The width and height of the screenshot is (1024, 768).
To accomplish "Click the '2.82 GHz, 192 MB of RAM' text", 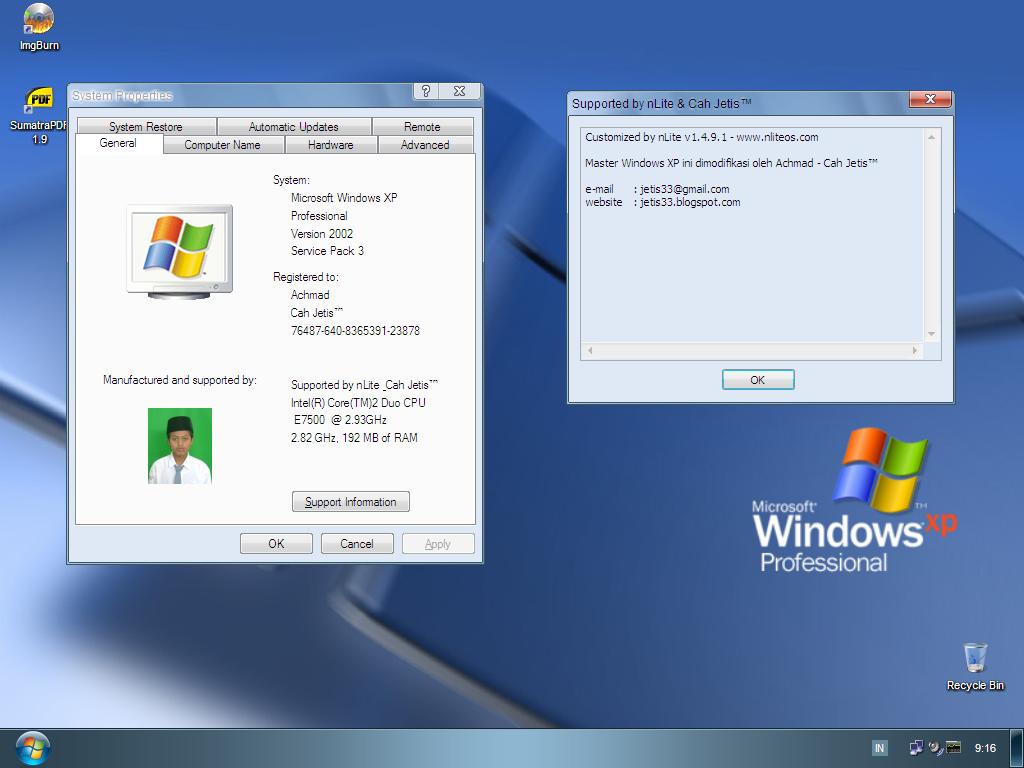I will coord(354,438).
